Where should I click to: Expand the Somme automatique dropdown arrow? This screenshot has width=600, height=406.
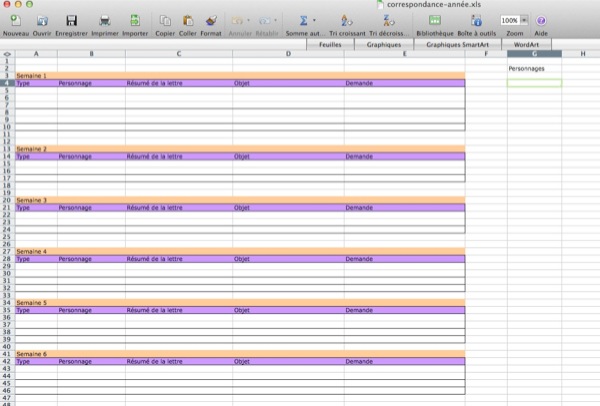pyautogui.click(x=315, y=20)
